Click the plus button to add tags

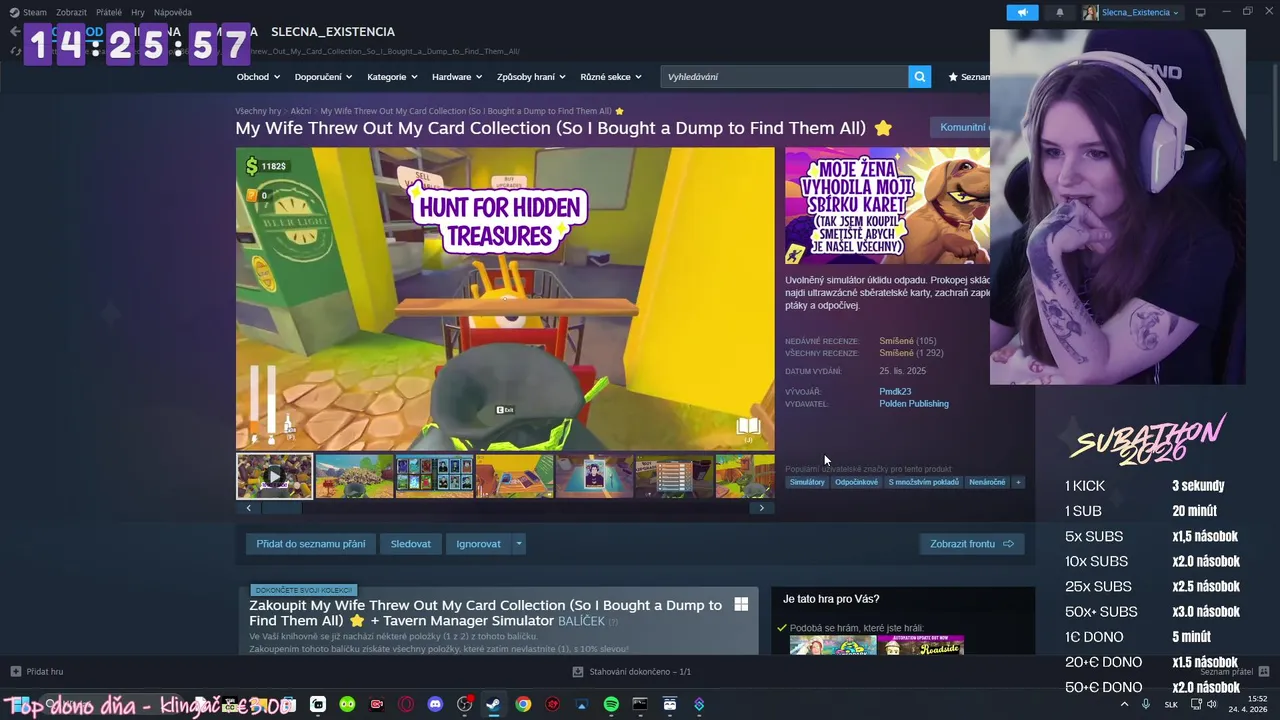pyautogui.click(x=1018, y=482)
